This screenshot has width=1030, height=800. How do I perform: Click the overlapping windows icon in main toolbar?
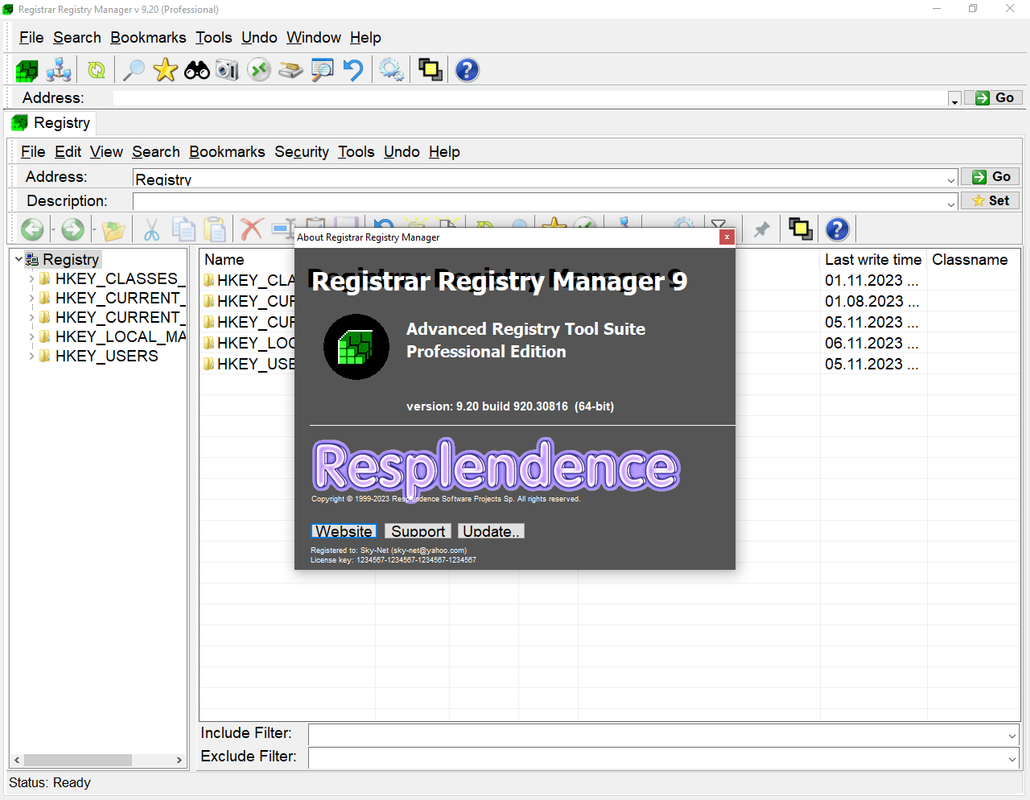pos(430,70)
